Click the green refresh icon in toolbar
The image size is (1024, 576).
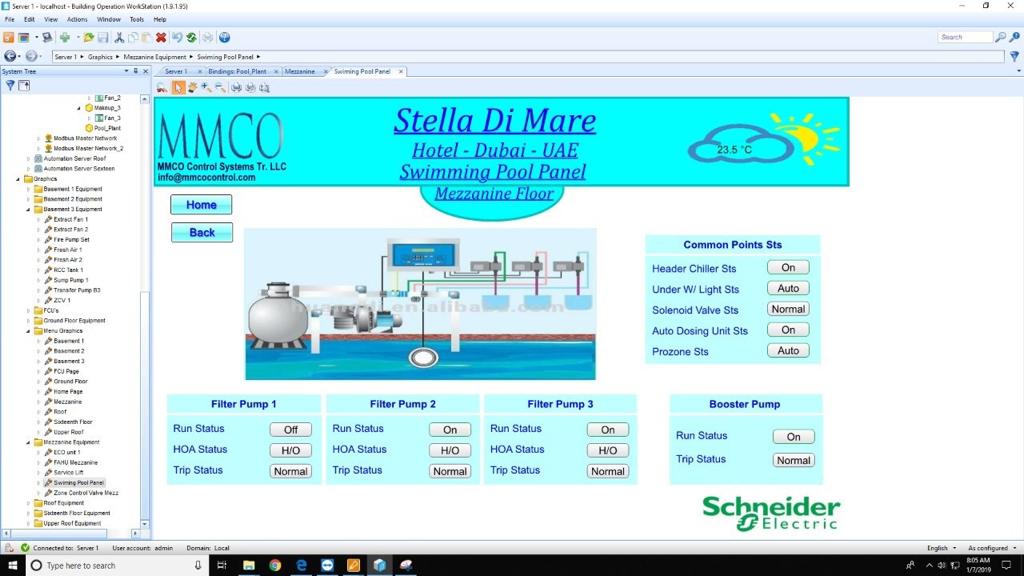coord(191,38)
